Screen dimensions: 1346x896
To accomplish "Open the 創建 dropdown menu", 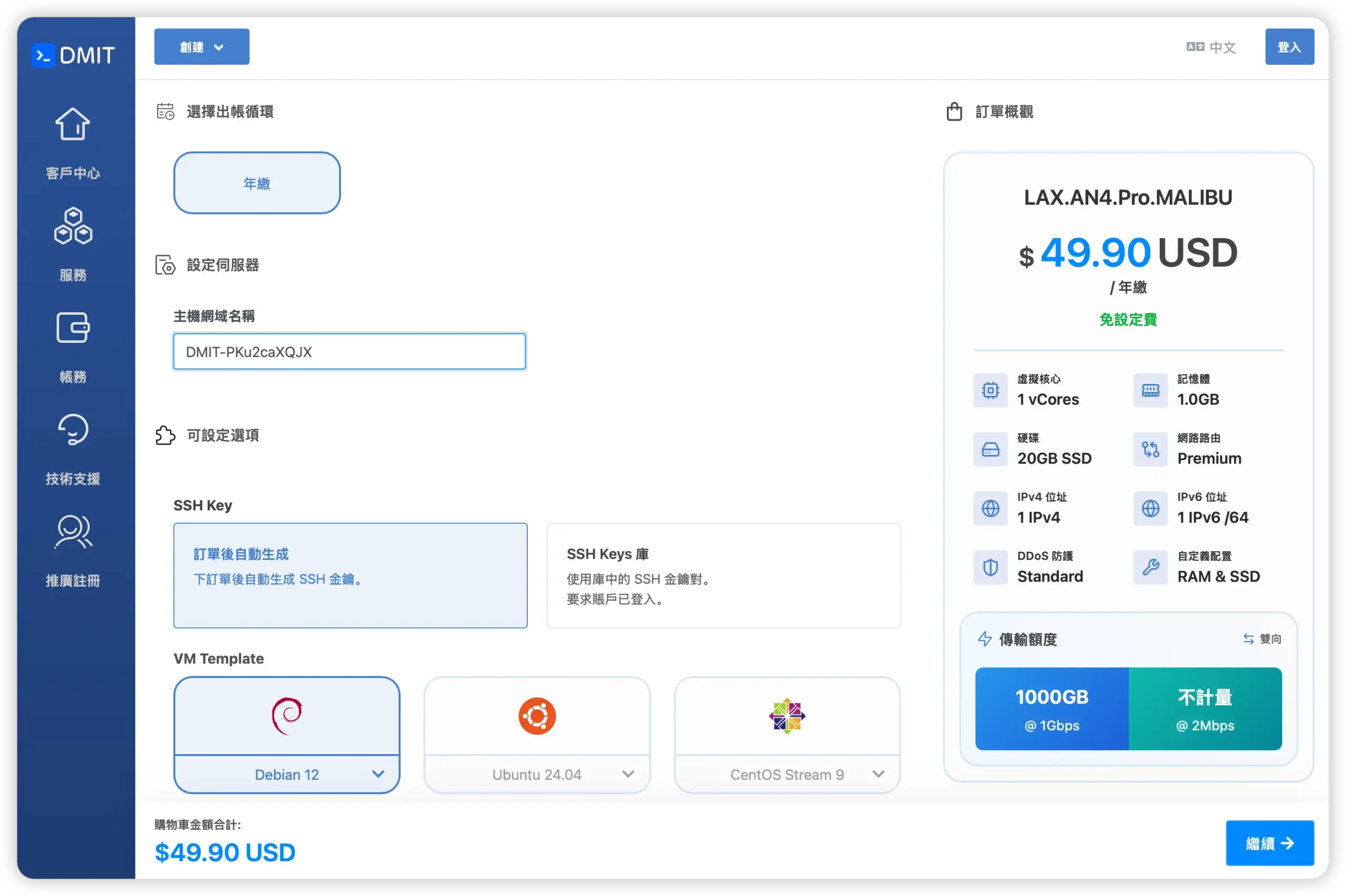I will tap(201, 47).
